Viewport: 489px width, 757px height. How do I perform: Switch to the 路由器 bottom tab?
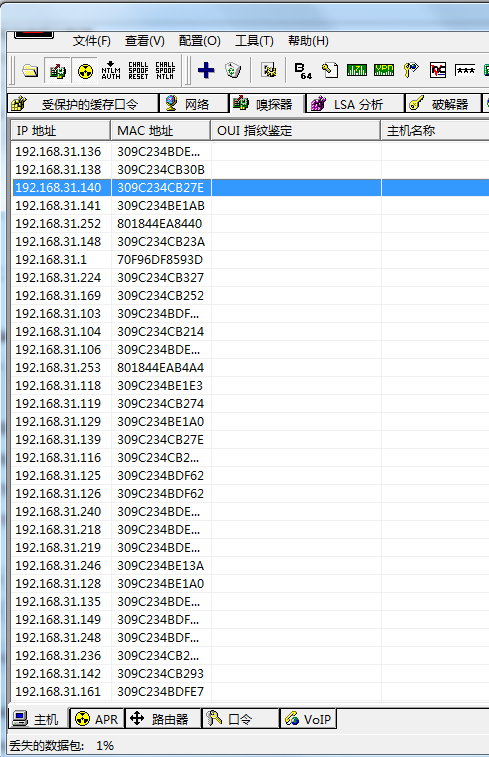tap(163, 719)
